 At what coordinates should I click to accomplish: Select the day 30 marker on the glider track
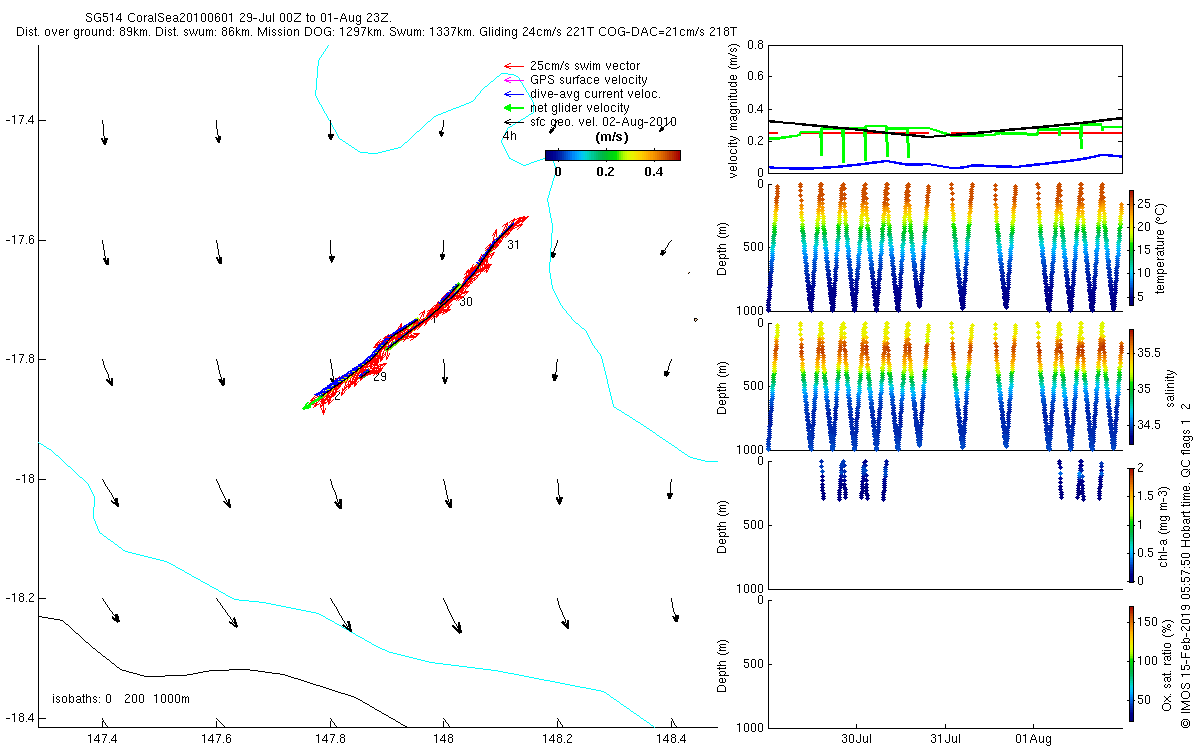point(465,302)
